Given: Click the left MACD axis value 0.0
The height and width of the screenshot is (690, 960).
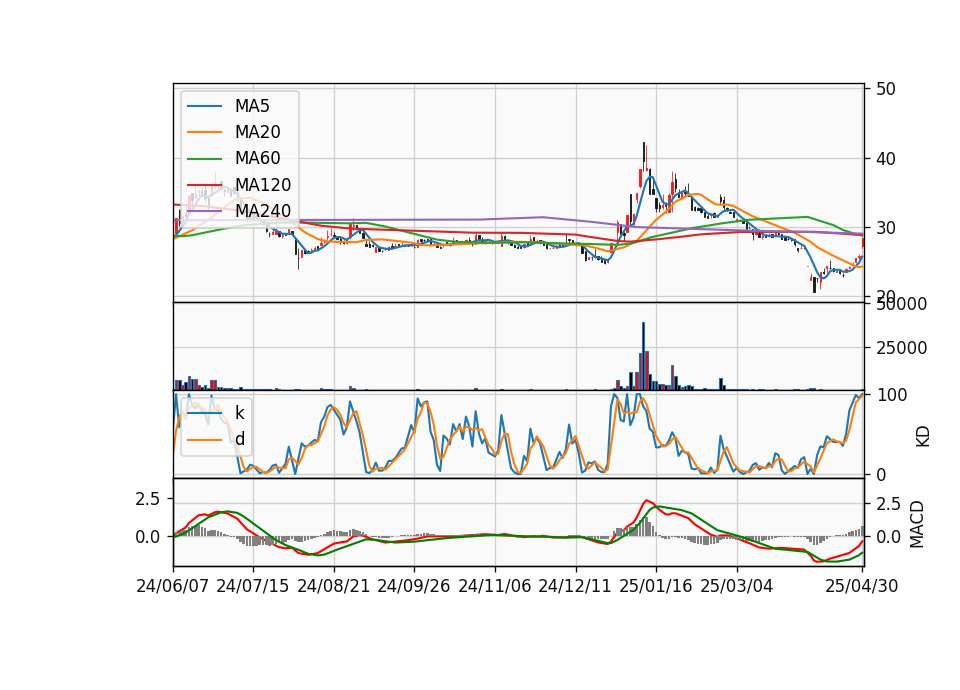Looking at the screenshot, I should [x=147, y=538].
